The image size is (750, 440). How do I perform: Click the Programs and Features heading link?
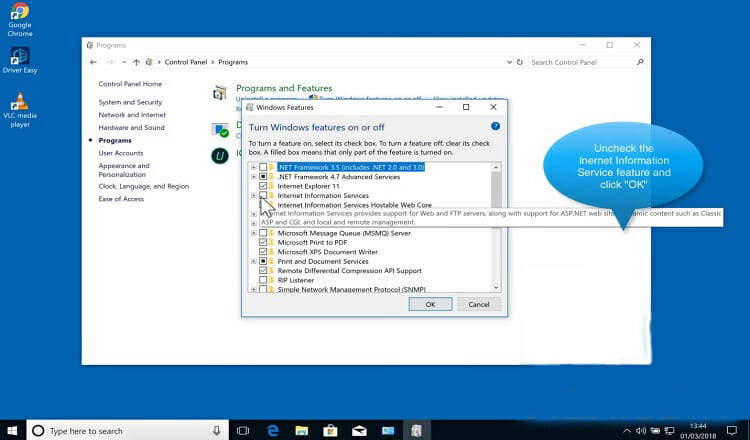coord(284,88)
